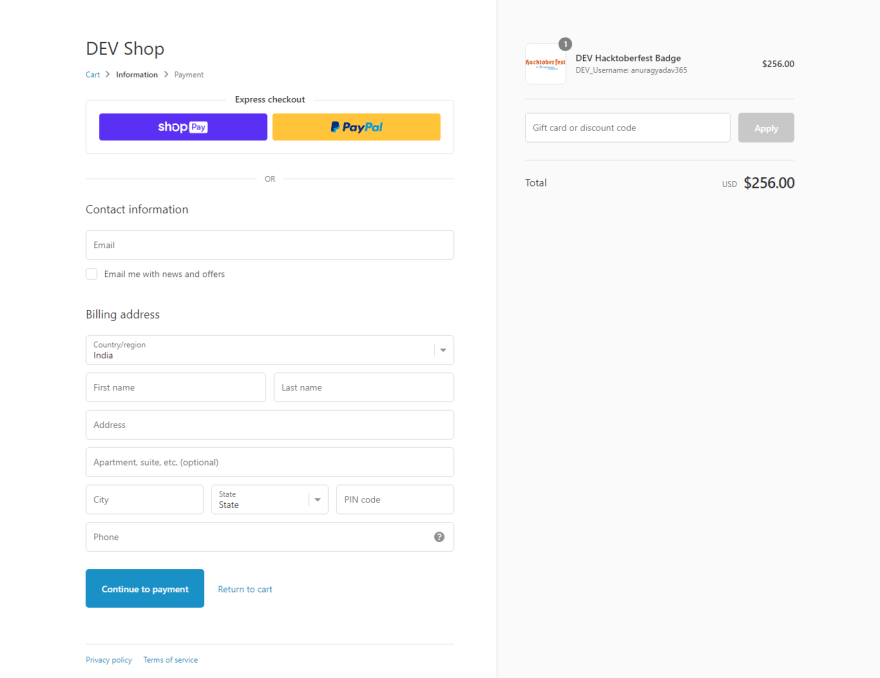Image resolution: width=880 pixels, height=678 pixels.
Task: Click the Total label
Action: coord(535,183)
